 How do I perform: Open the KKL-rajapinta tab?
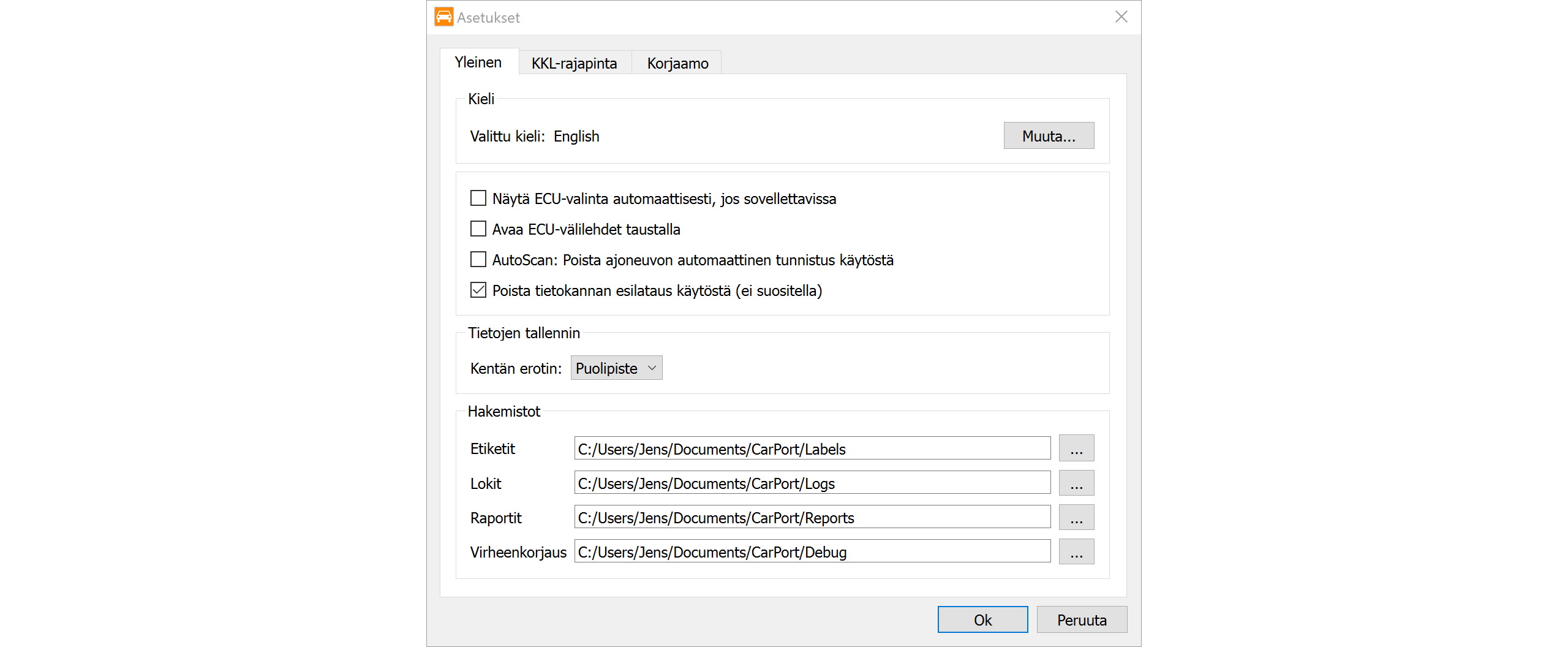[574, 63]
